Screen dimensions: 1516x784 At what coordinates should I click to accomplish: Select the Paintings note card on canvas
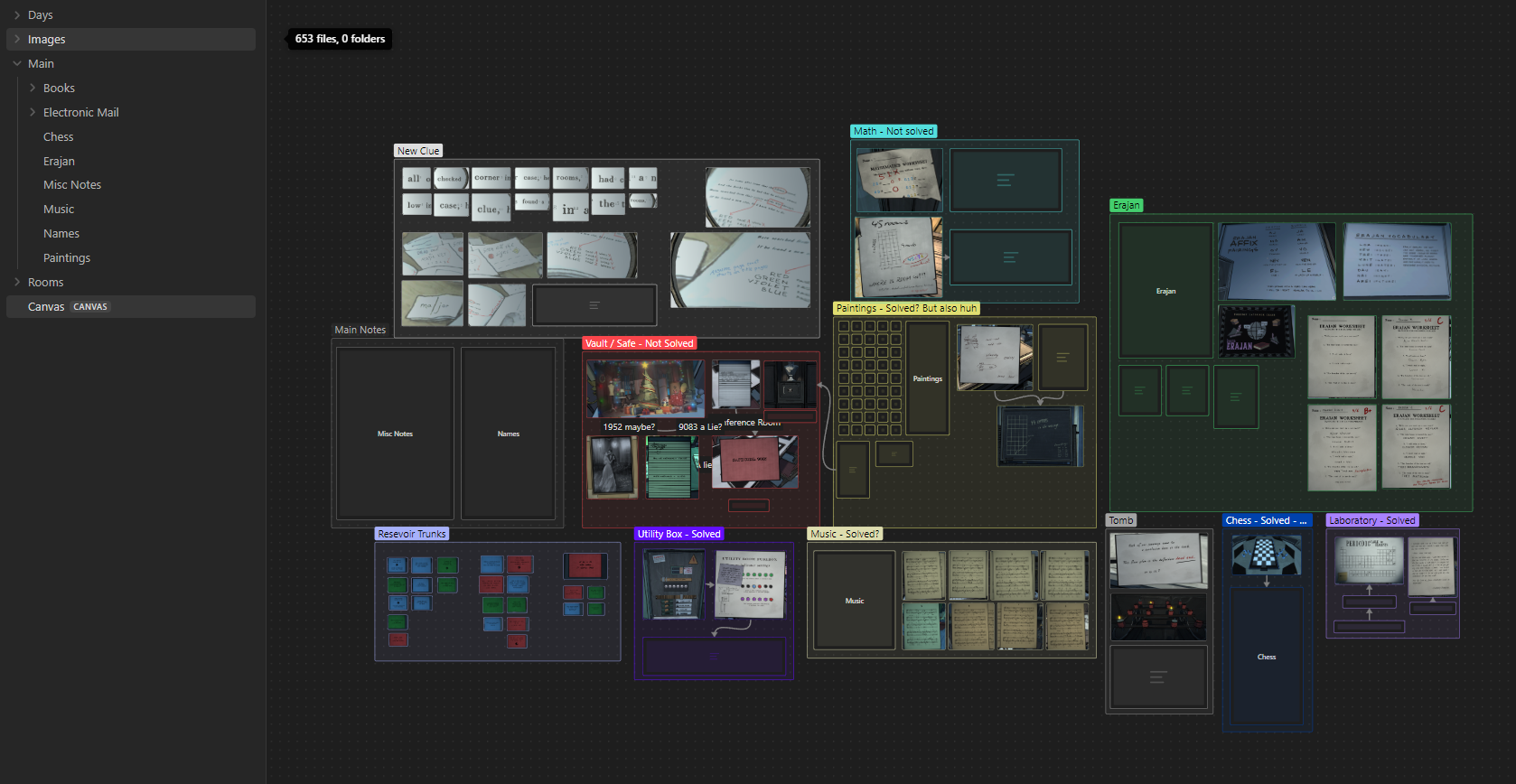[928, 378]
